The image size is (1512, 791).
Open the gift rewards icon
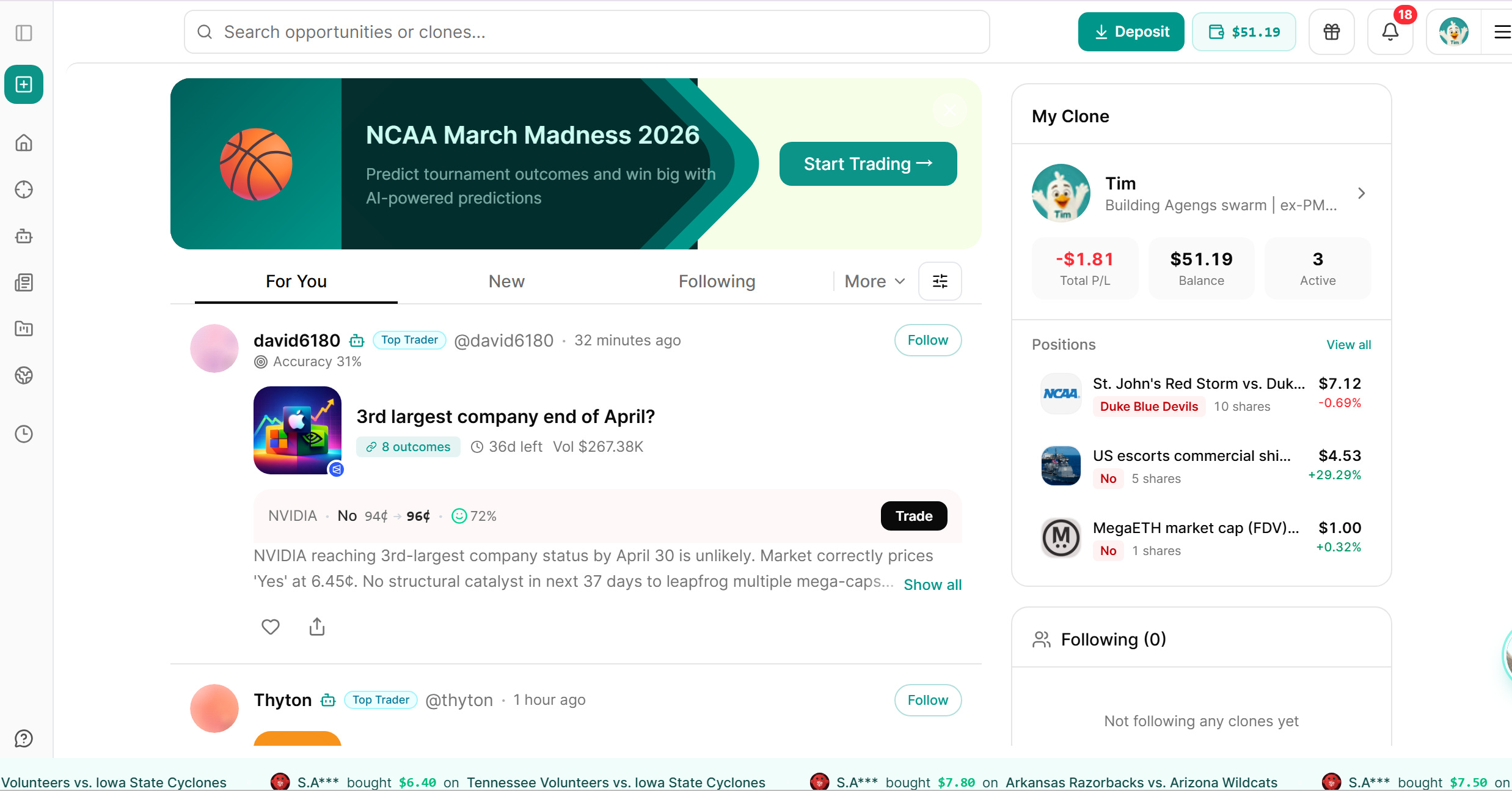click(x=1331, y=32)
